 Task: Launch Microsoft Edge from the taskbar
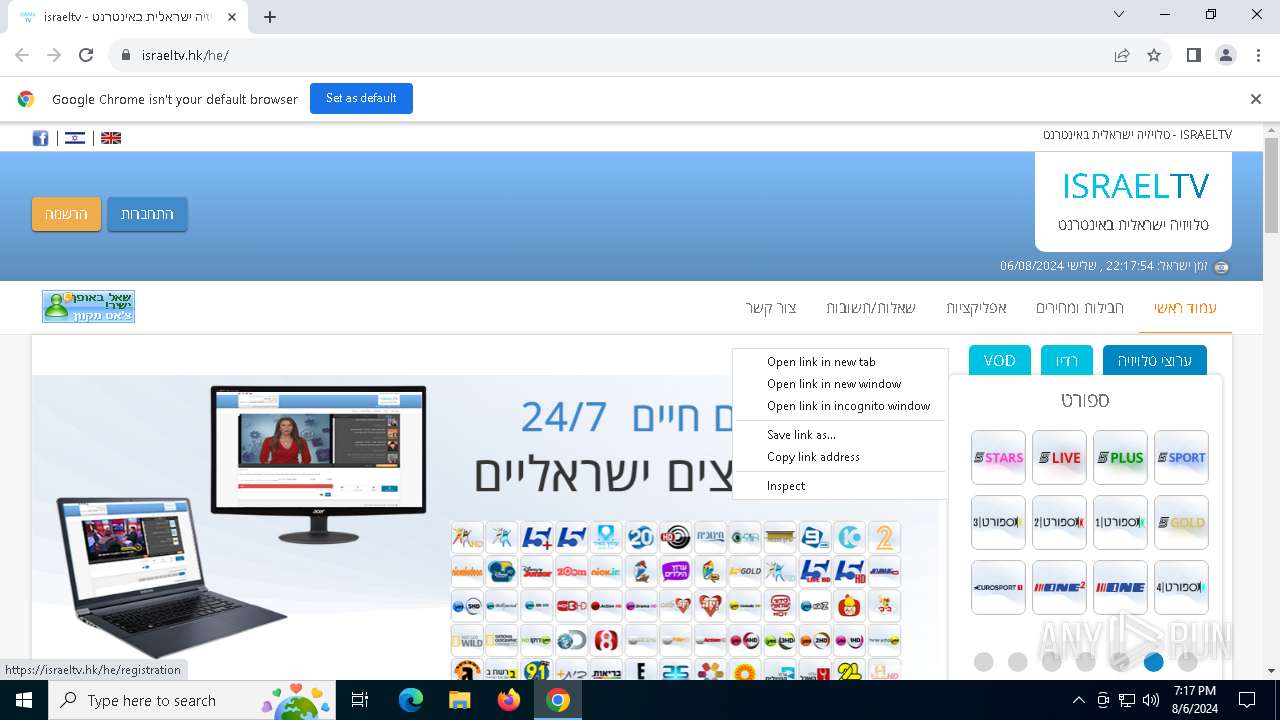(411, 700)
